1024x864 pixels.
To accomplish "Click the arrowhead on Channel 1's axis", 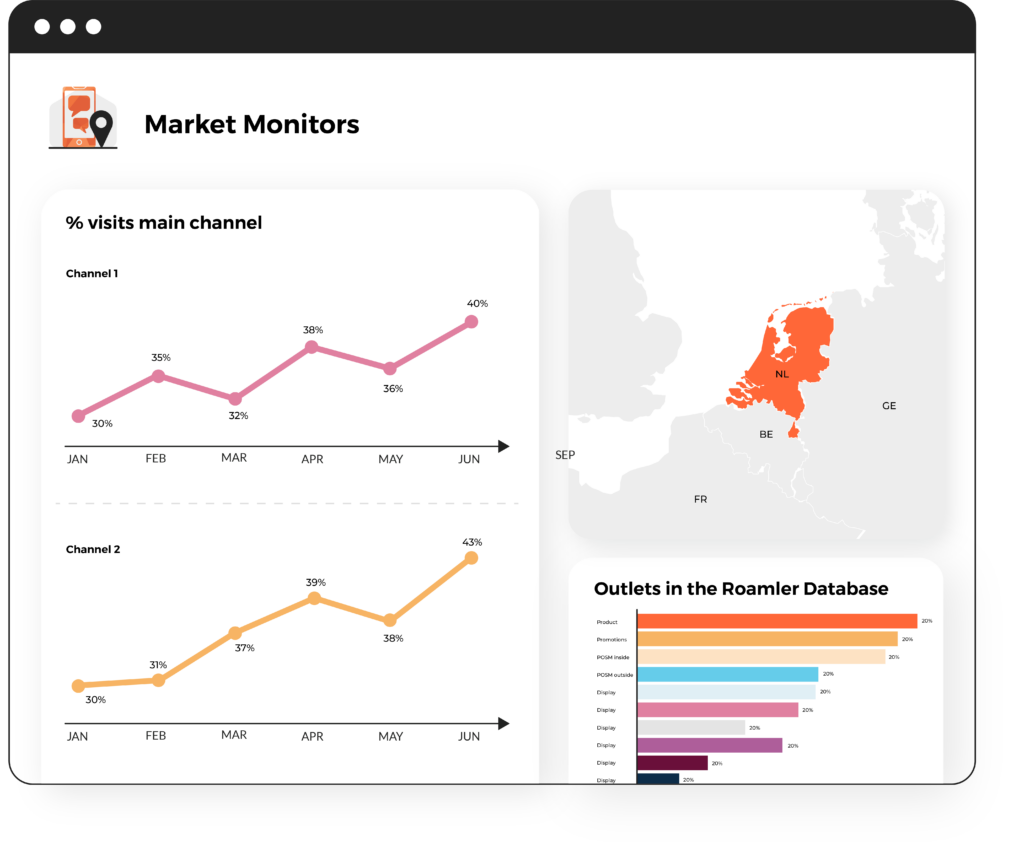I will click(505, 446).
